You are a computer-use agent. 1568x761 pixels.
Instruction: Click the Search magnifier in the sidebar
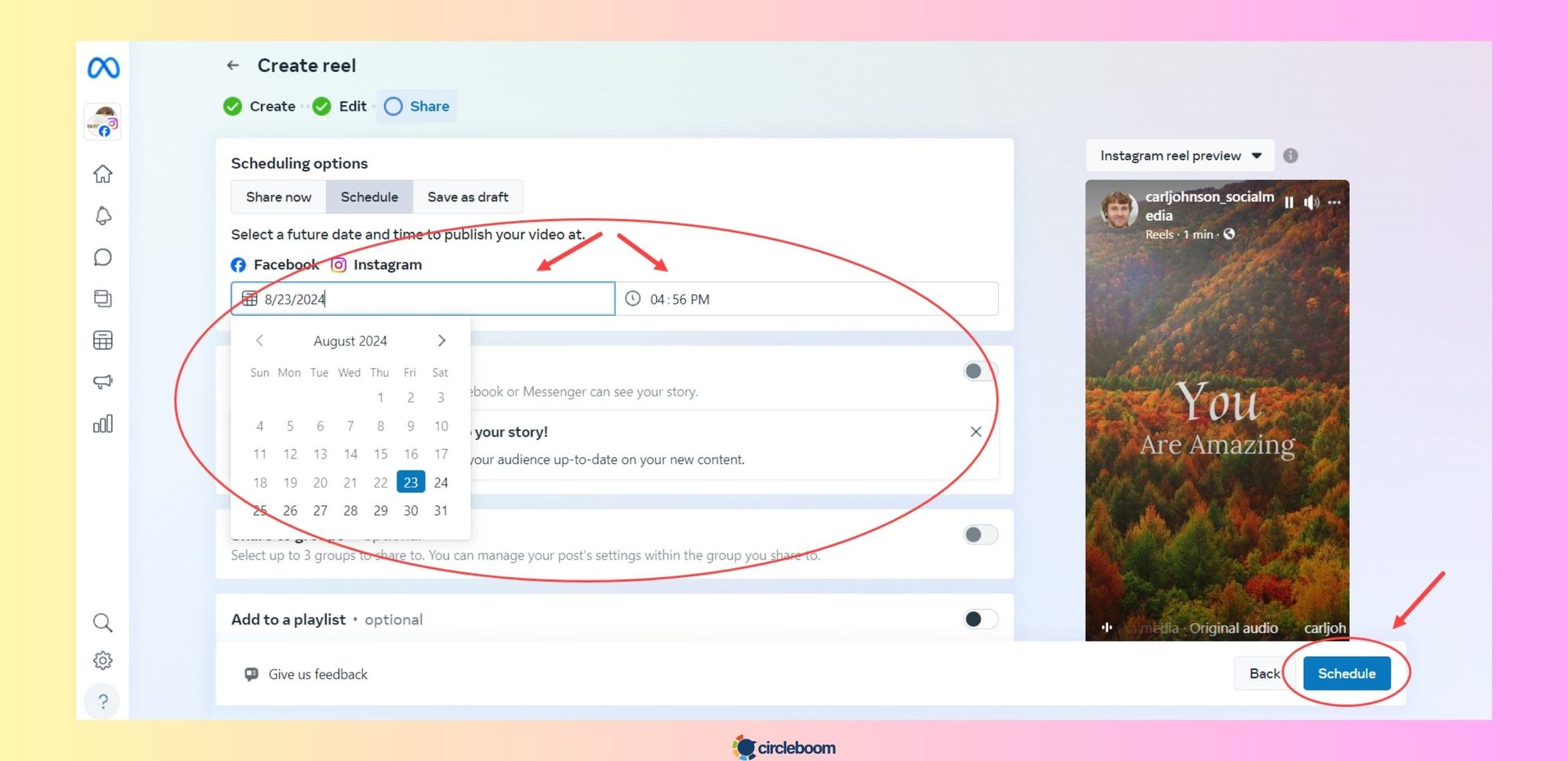coord(103,623)
